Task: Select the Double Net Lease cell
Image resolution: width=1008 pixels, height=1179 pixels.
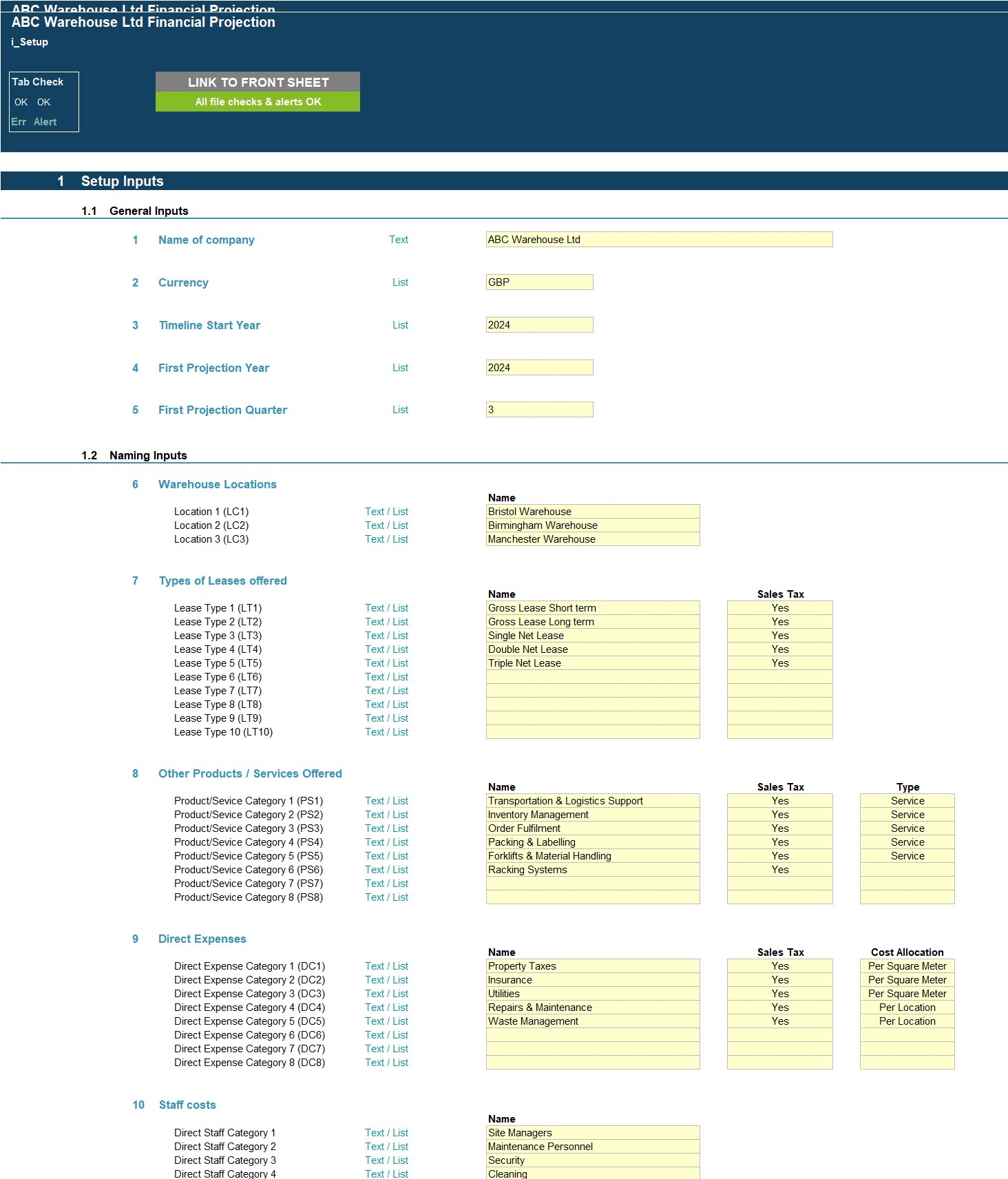Action: point(593,649)
